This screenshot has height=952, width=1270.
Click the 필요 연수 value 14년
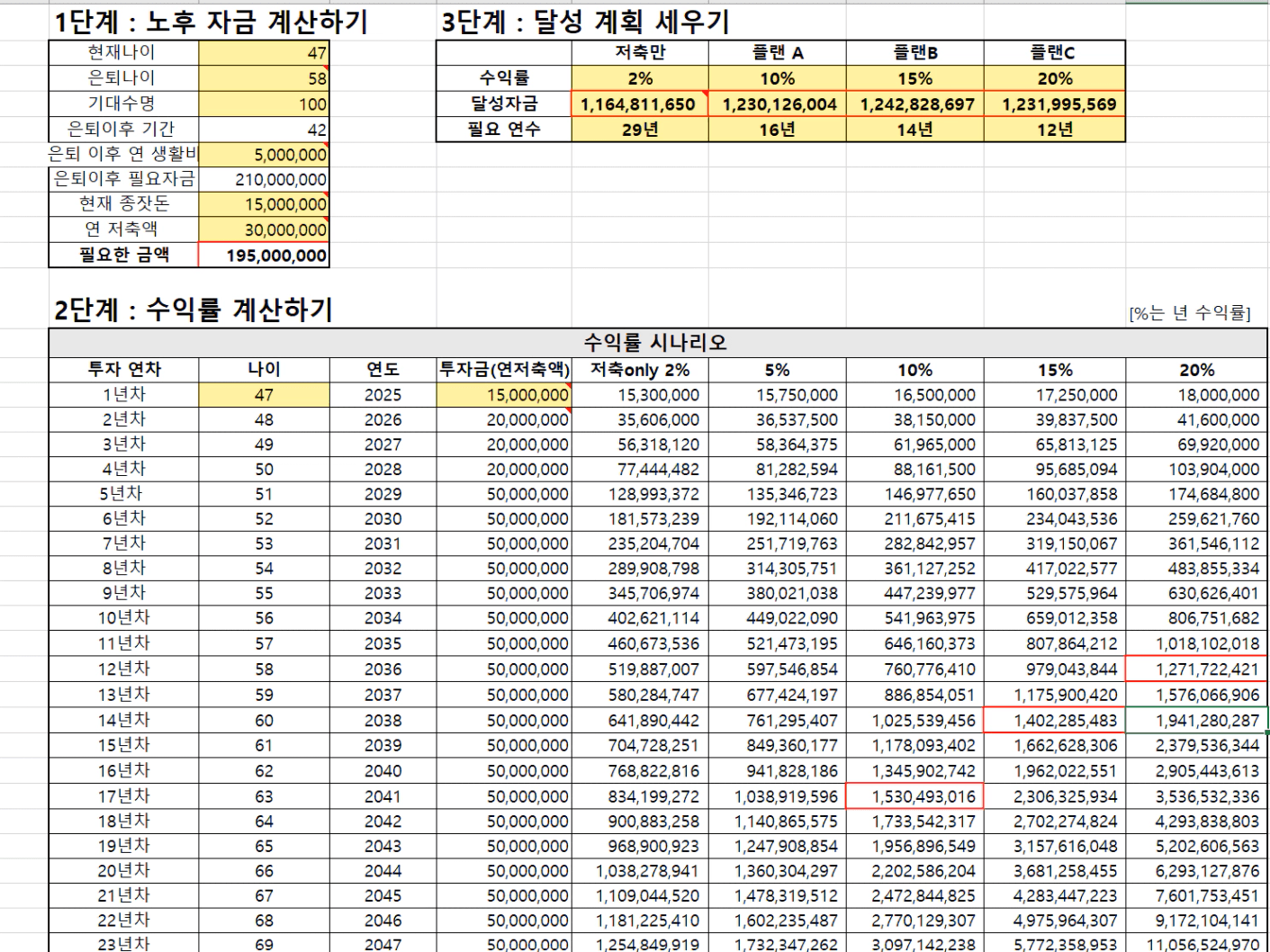(915, 130)
